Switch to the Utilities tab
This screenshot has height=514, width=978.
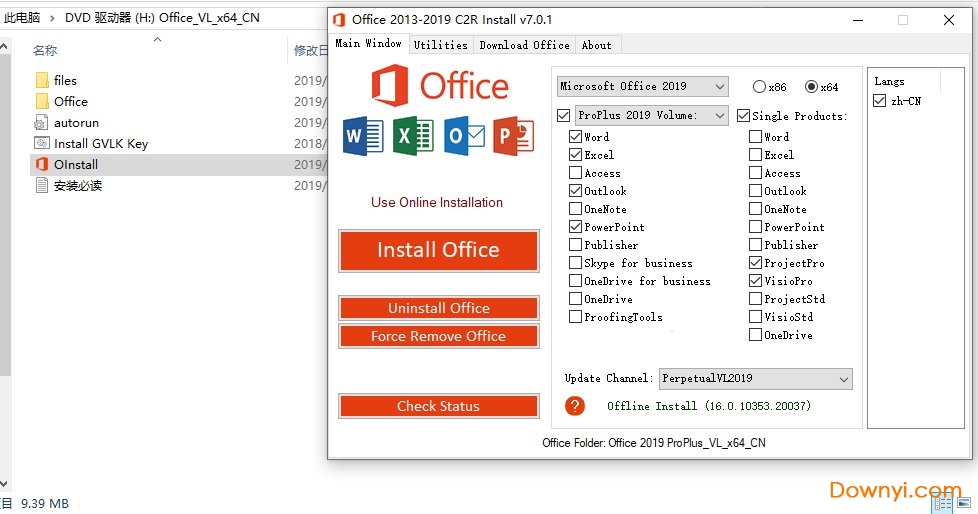[440, 45]
